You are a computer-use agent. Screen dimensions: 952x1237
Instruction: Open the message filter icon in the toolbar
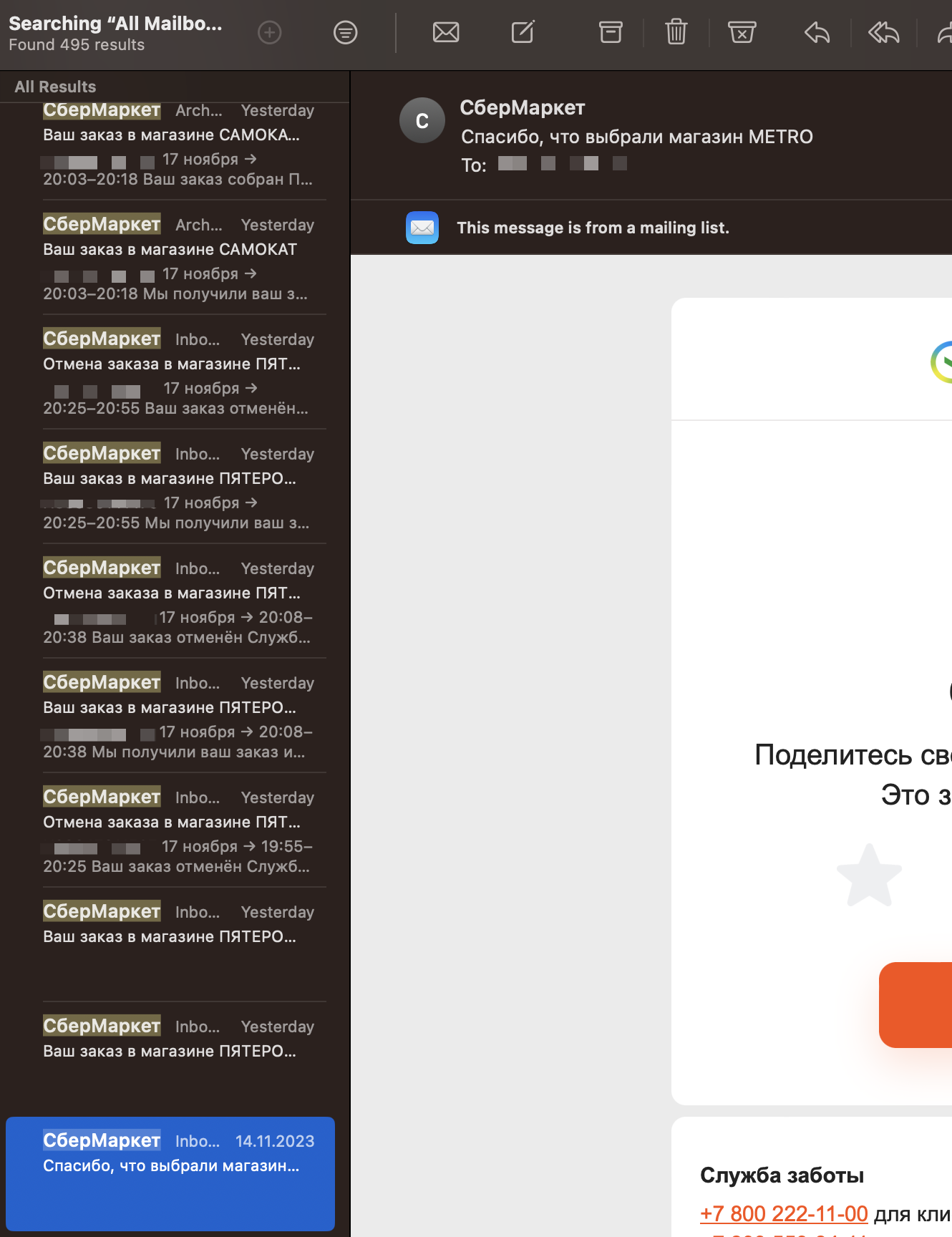pos(346,32)
